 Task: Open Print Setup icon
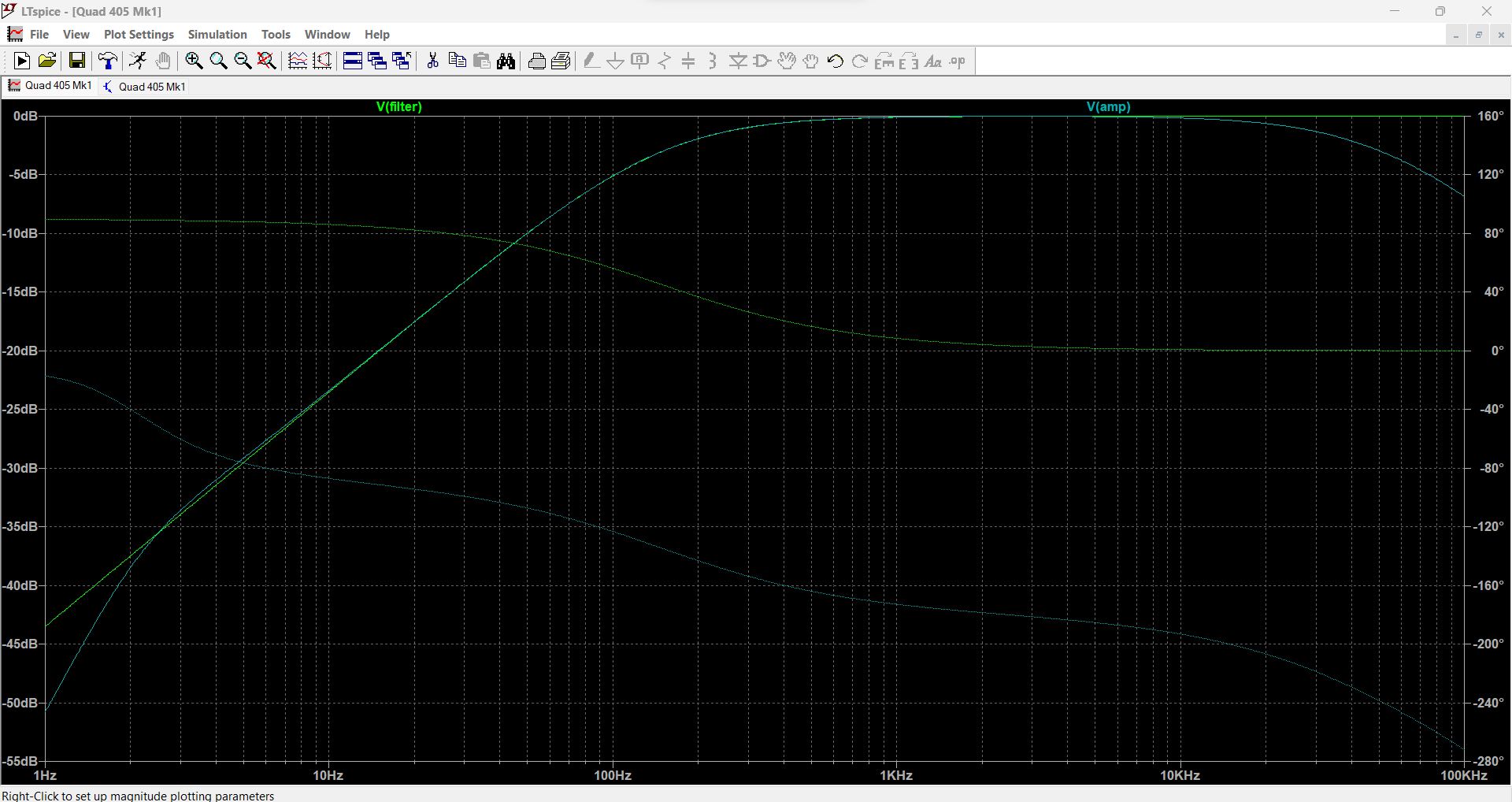[561, 61]
